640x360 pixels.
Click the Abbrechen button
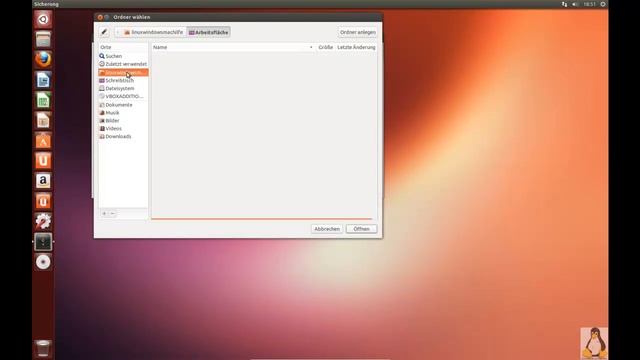[x=327, y=229]
